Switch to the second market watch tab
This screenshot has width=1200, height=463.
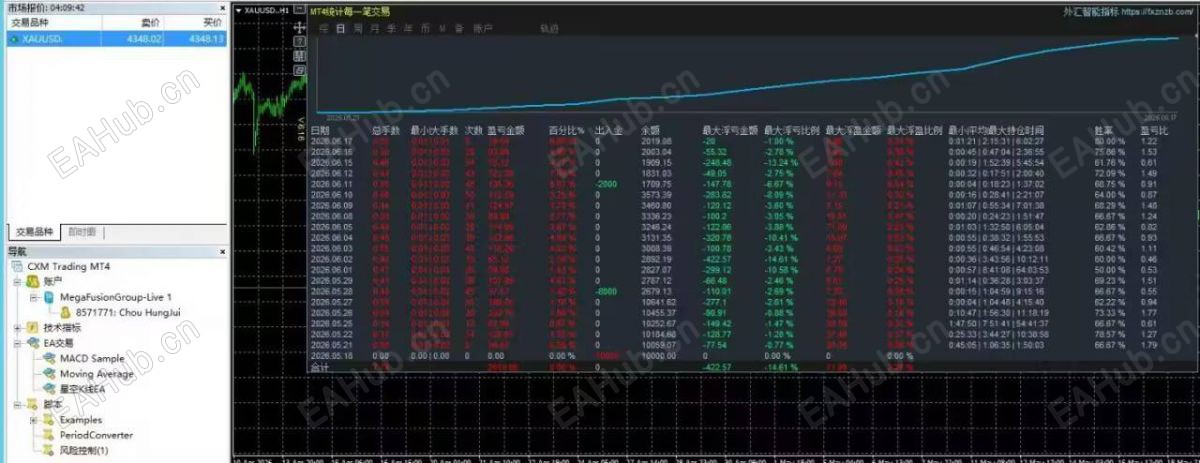pos(82,232)
